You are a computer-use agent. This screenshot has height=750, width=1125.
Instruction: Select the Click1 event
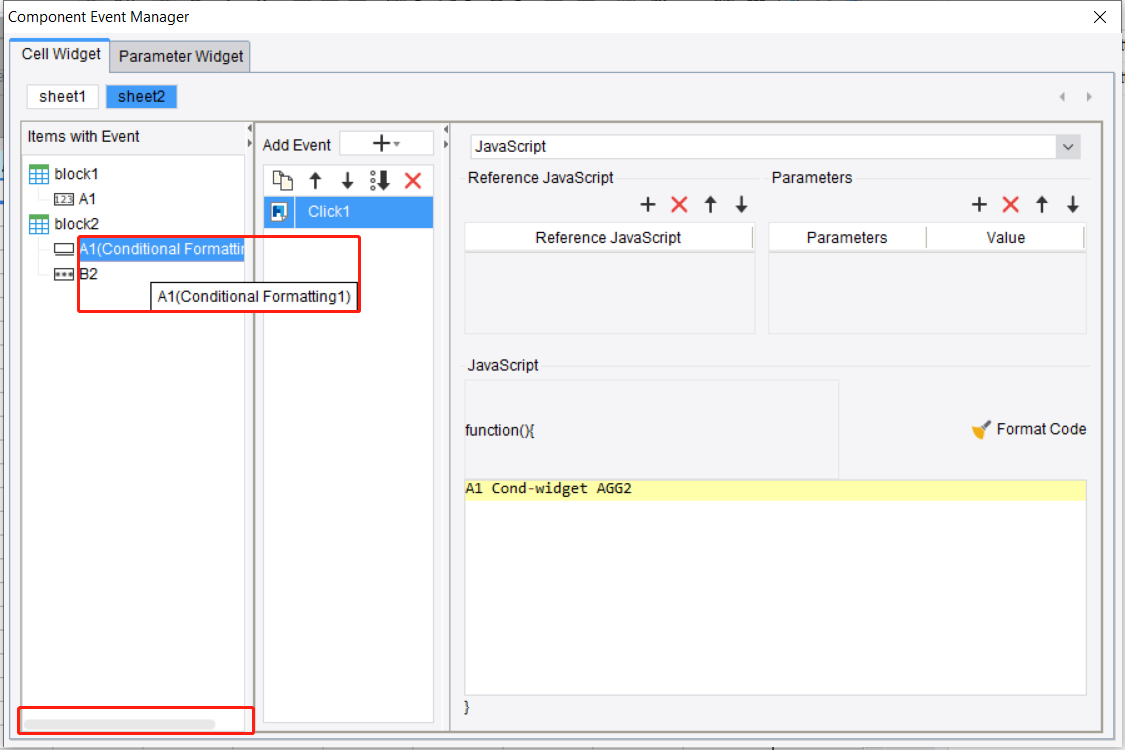coord(349,212)
